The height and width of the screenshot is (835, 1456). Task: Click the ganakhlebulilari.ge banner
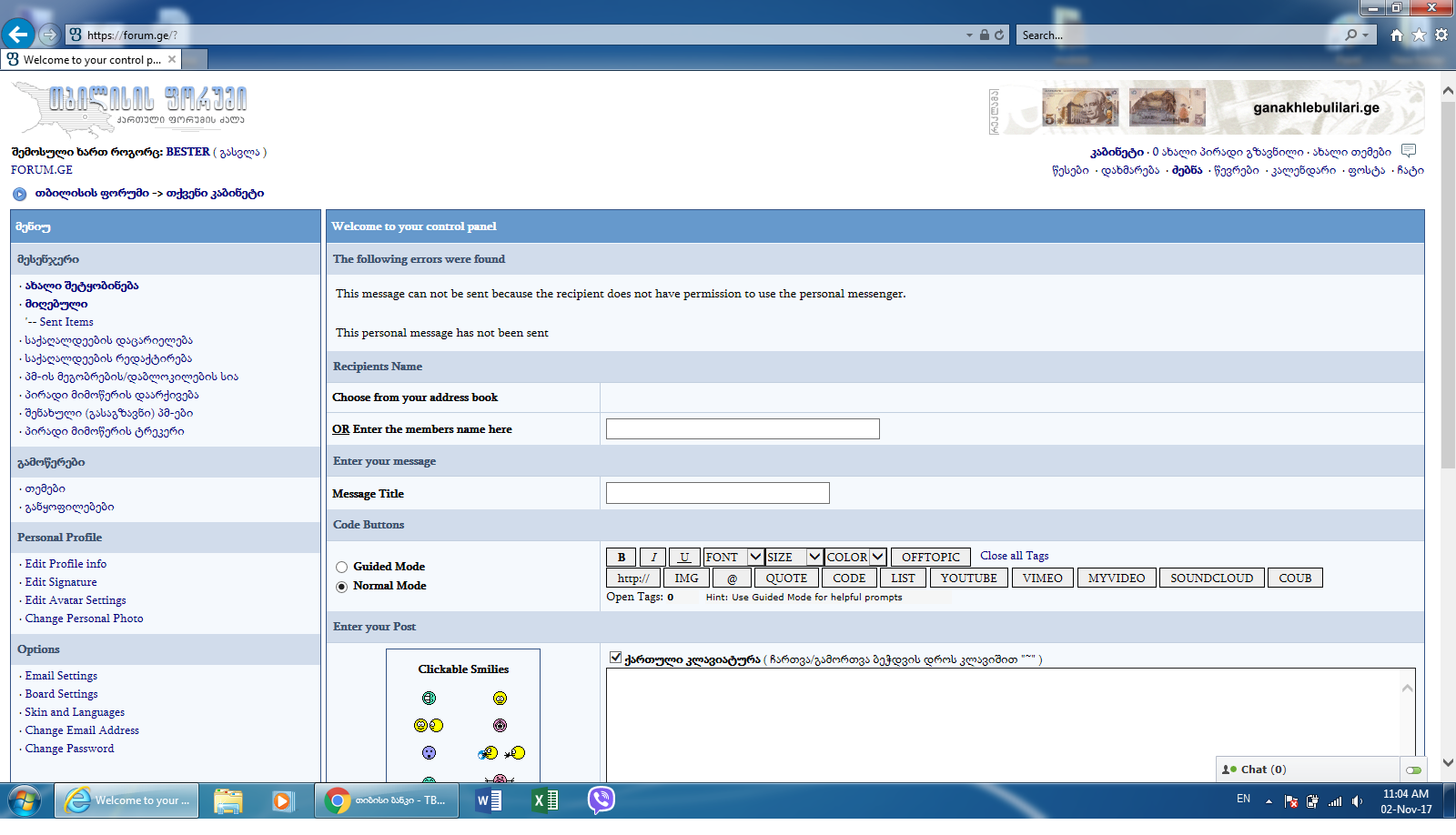(1208, 107)
